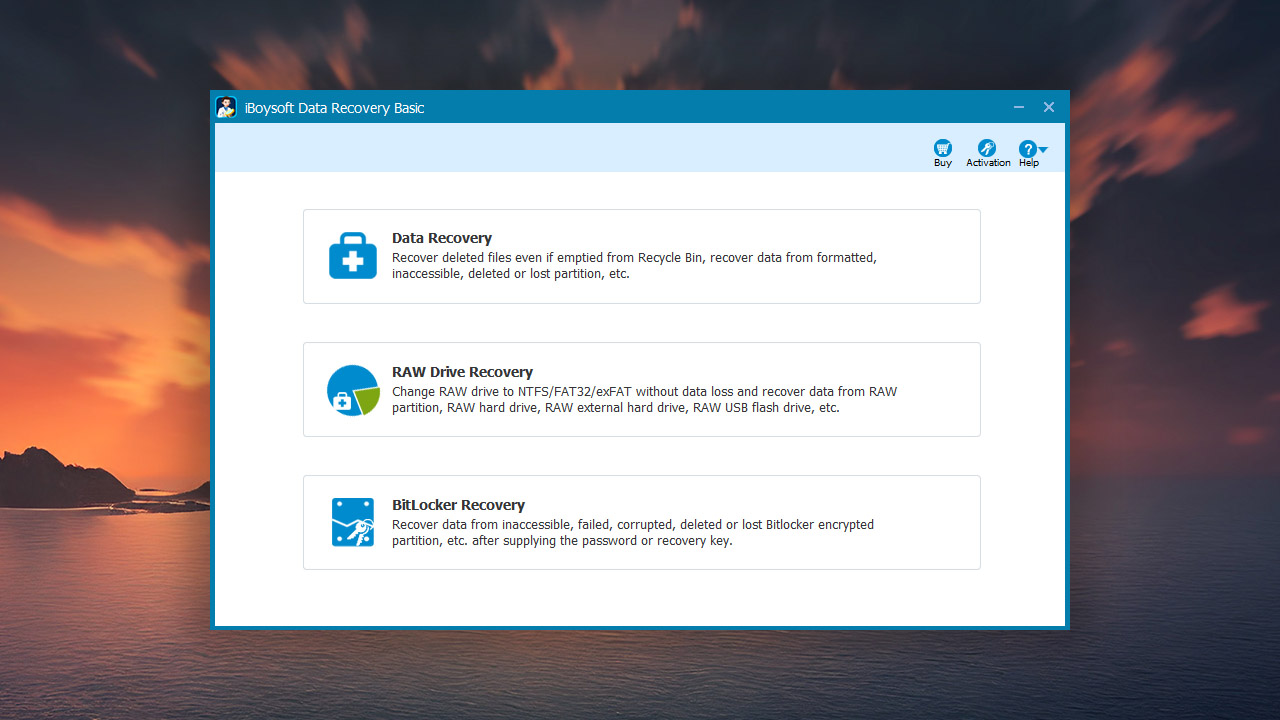This screenshot has height=720, width=1280.
Task: Minimize the iBoysoft Data Recovery window
Action: (x=1019, y=107)
